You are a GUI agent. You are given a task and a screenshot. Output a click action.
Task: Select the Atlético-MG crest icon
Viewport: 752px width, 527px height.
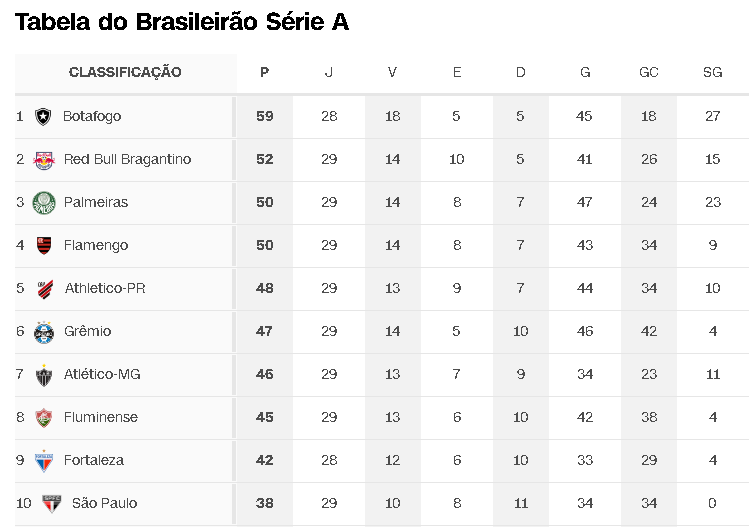44,375
